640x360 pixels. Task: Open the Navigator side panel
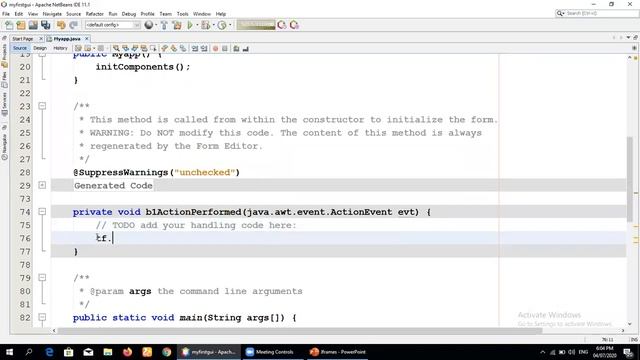pos(4,147)
